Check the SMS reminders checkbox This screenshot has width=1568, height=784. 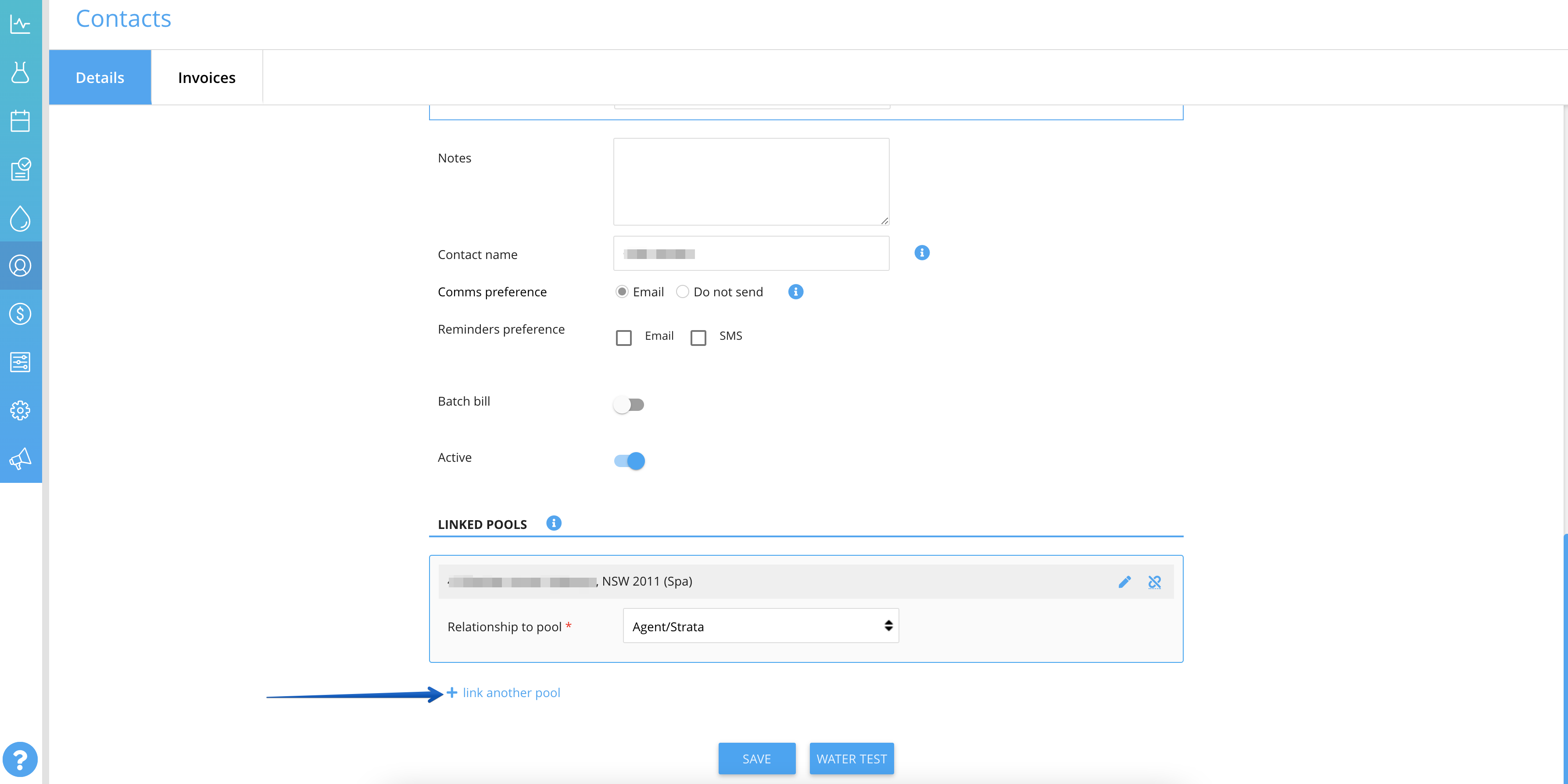coord(698,338)
